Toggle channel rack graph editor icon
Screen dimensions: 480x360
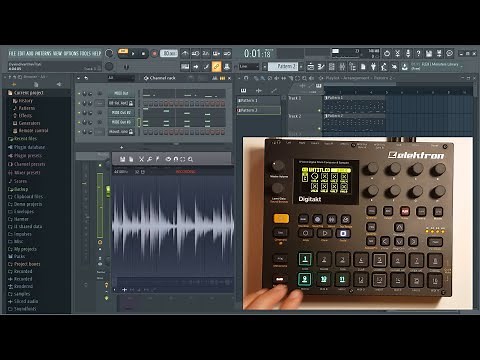[x=214, y=78]
